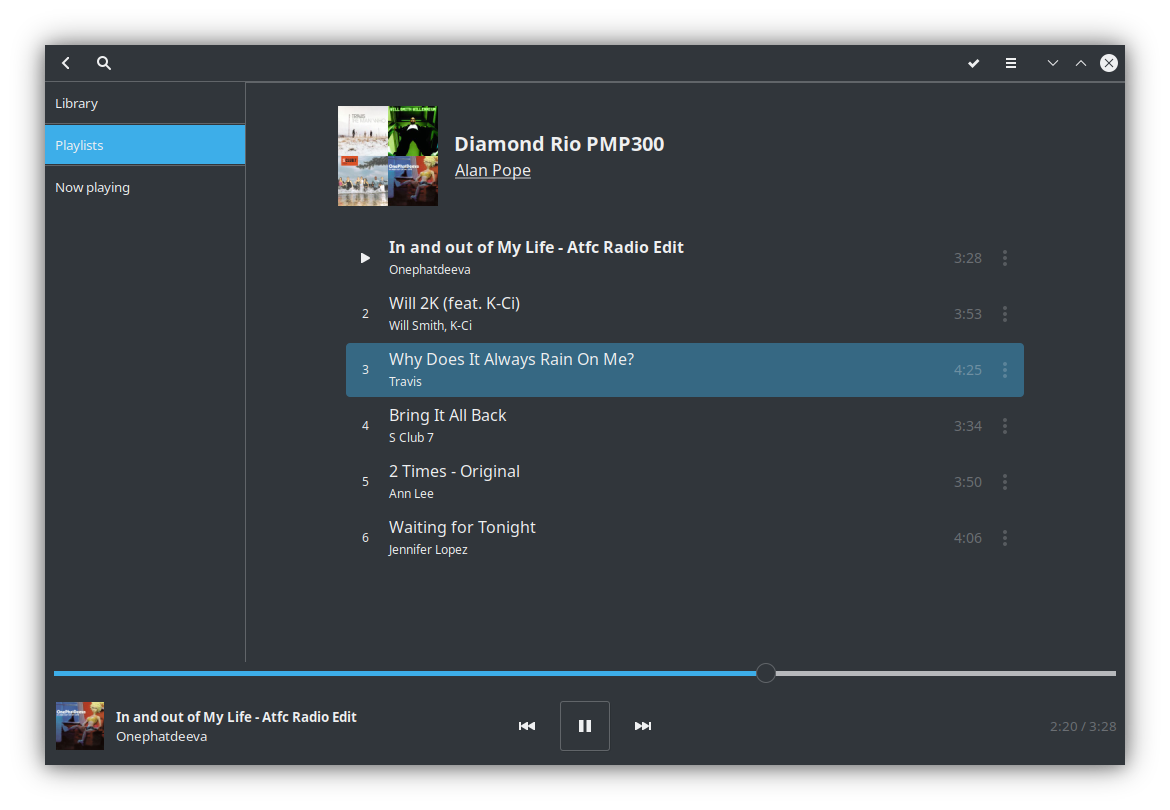1170x810 pixels.
Task: Select Why Does It Always Rain On Me?
Action: 684,370
